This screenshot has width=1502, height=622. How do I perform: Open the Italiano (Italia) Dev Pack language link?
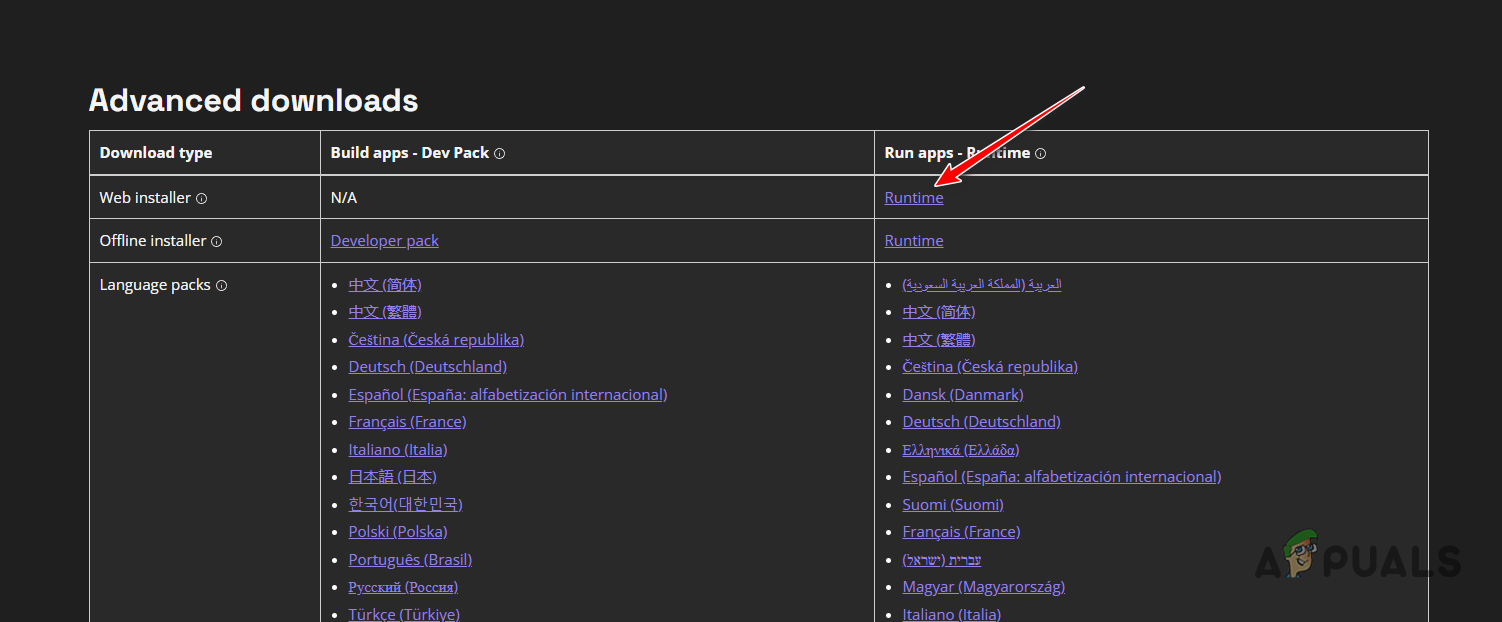[x=397, y=449]
